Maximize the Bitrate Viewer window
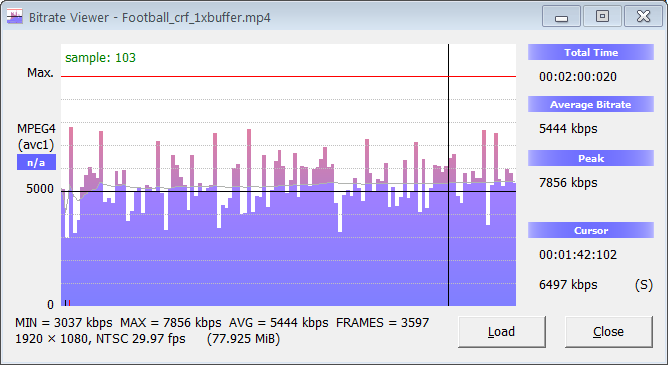This screenshot has width=668, height=365. click(602, 17)
